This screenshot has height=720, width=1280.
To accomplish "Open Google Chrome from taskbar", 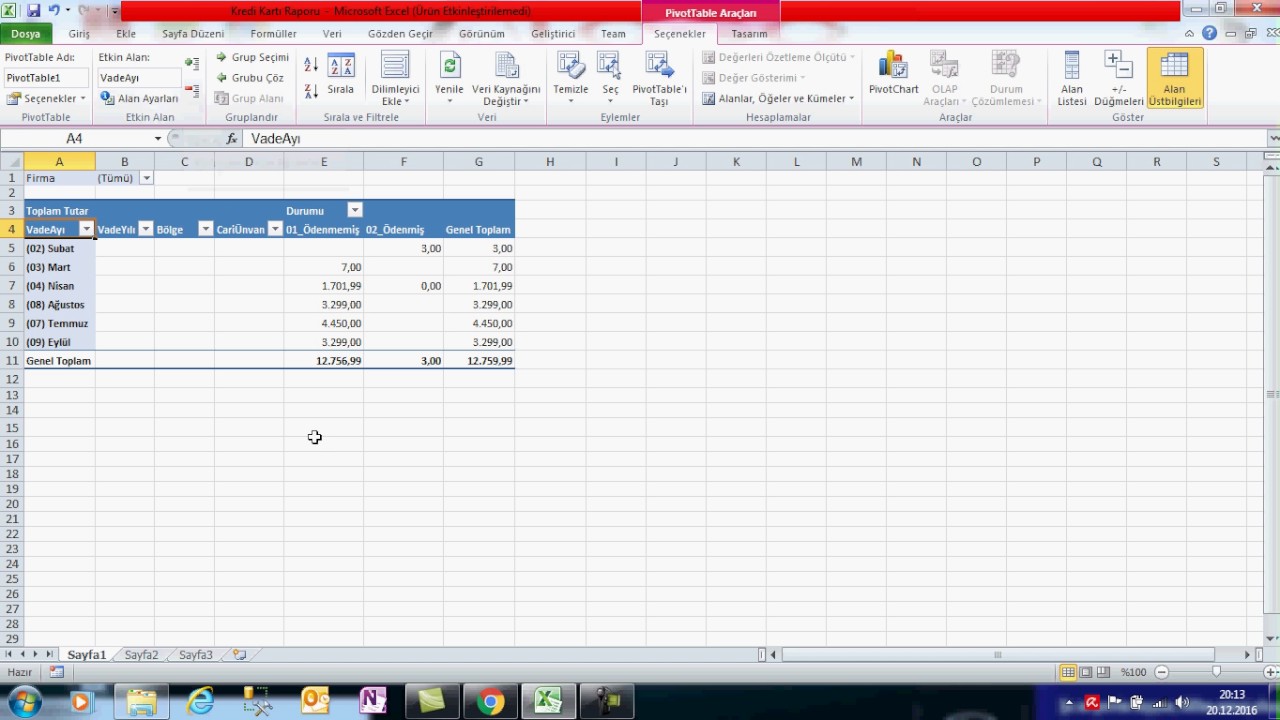I will (x=490, y=701).
